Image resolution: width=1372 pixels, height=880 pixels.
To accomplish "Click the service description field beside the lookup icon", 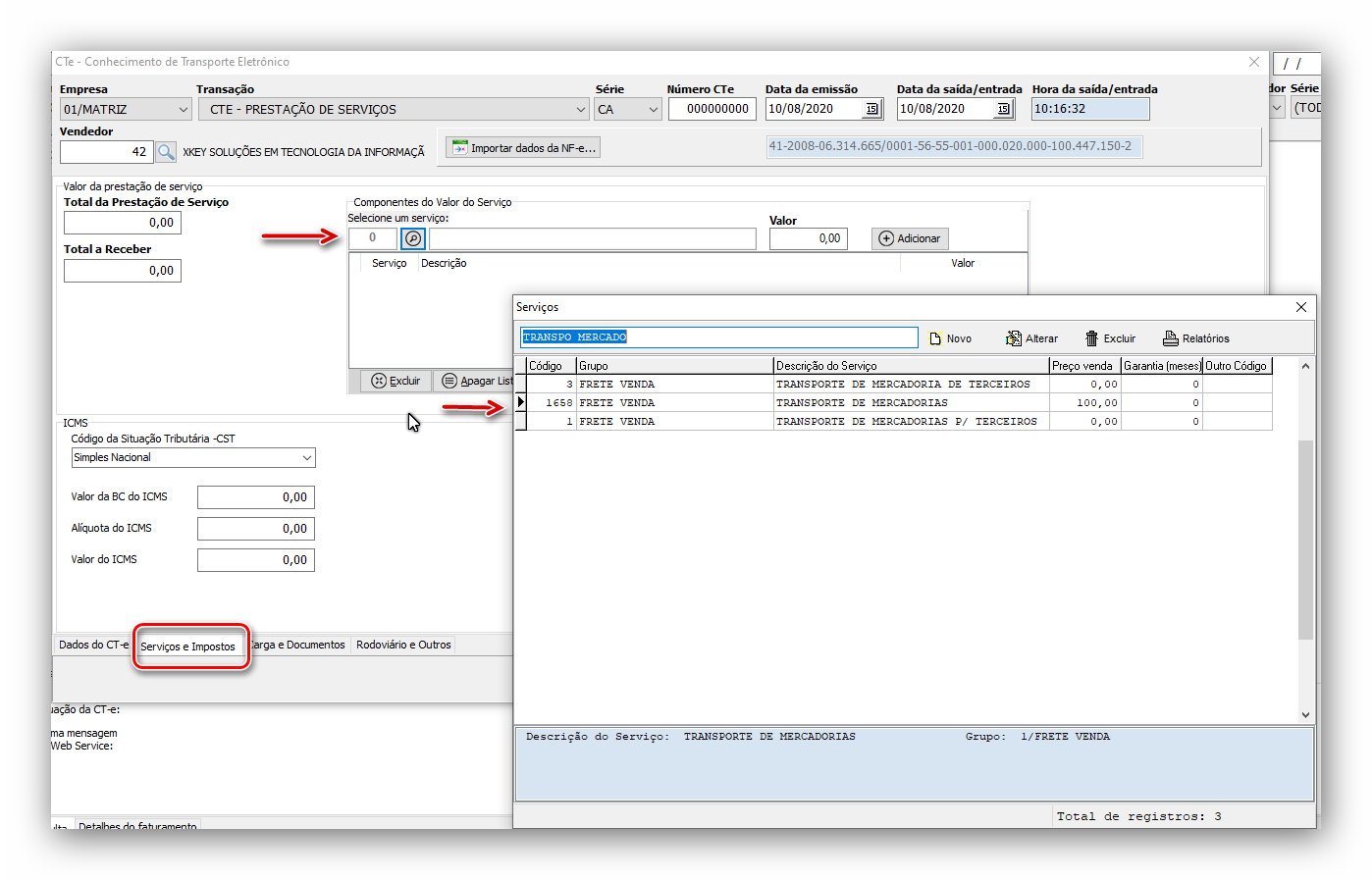I will point(593,238).
